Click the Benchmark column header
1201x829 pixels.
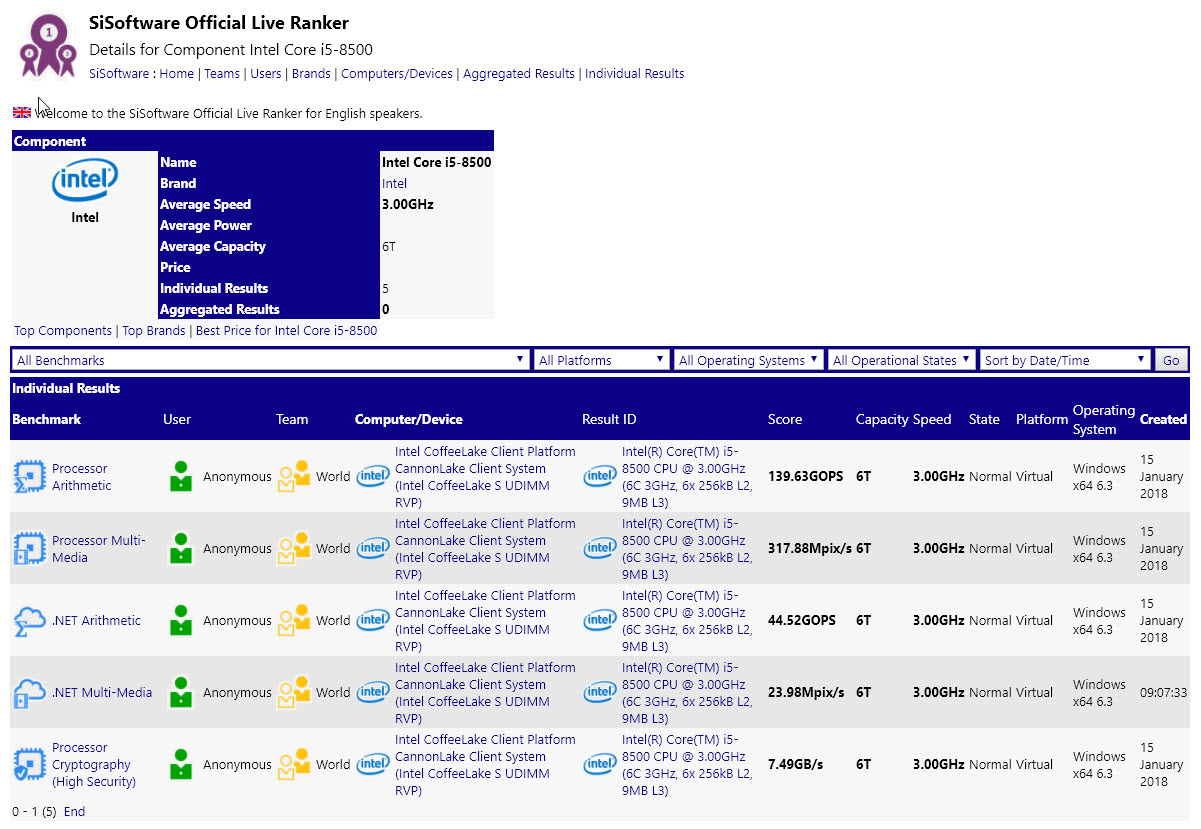(47, 420)
